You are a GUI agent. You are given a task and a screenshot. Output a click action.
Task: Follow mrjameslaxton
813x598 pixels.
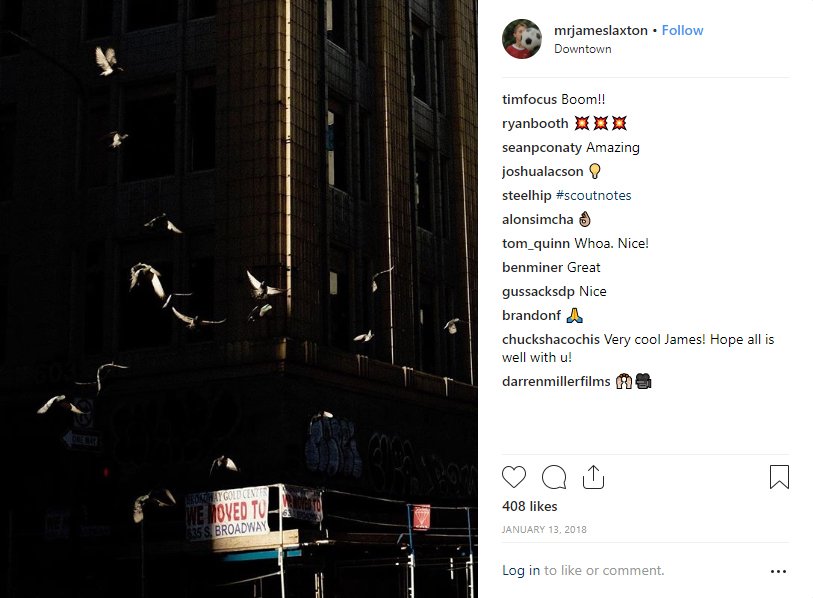[x=682, y=31]
